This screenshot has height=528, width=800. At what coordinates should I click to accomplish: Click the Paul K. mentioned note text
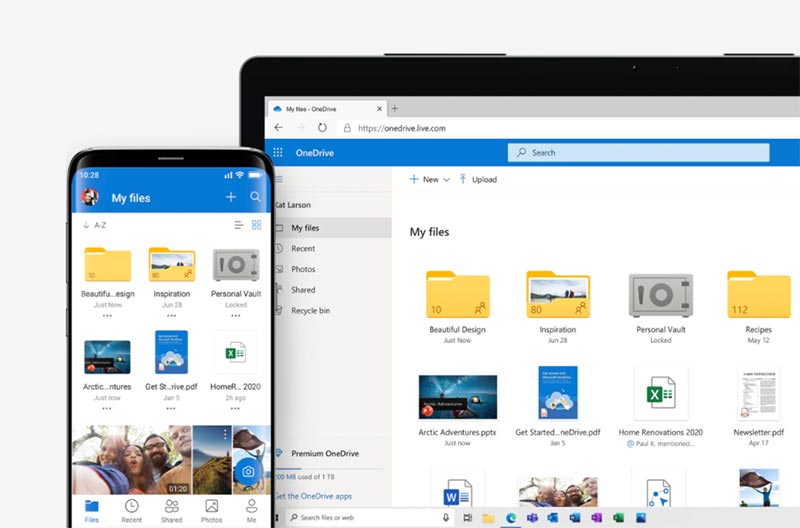click(x=660, y=443)
